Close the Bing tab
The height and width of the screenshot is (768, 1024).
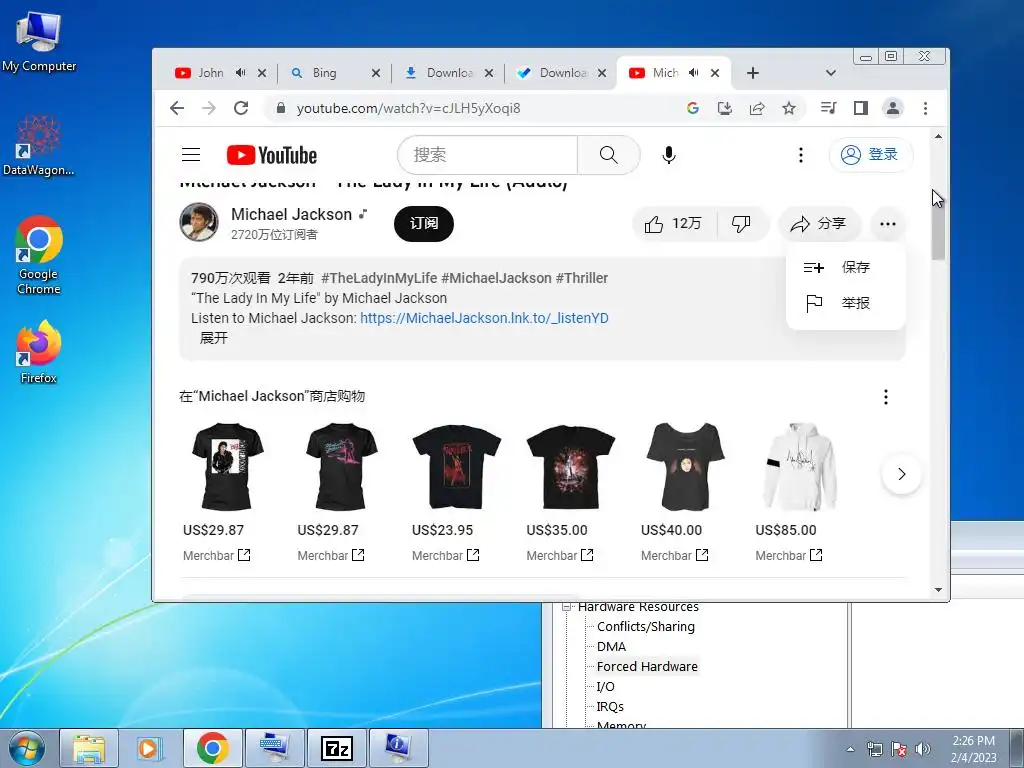[376, 73]
